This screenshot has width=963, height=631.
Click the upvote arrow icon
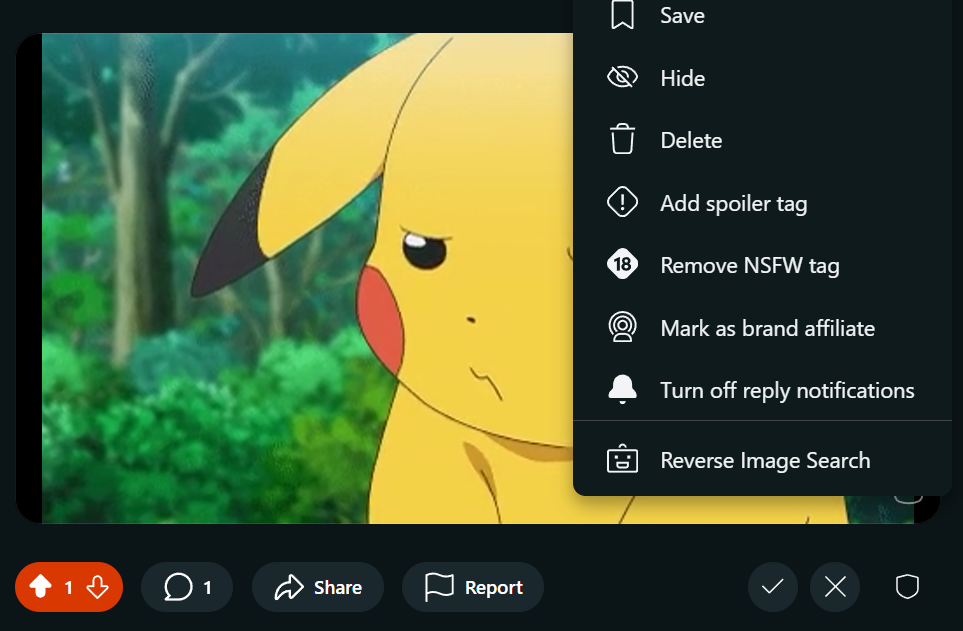[x=41, y=587]
